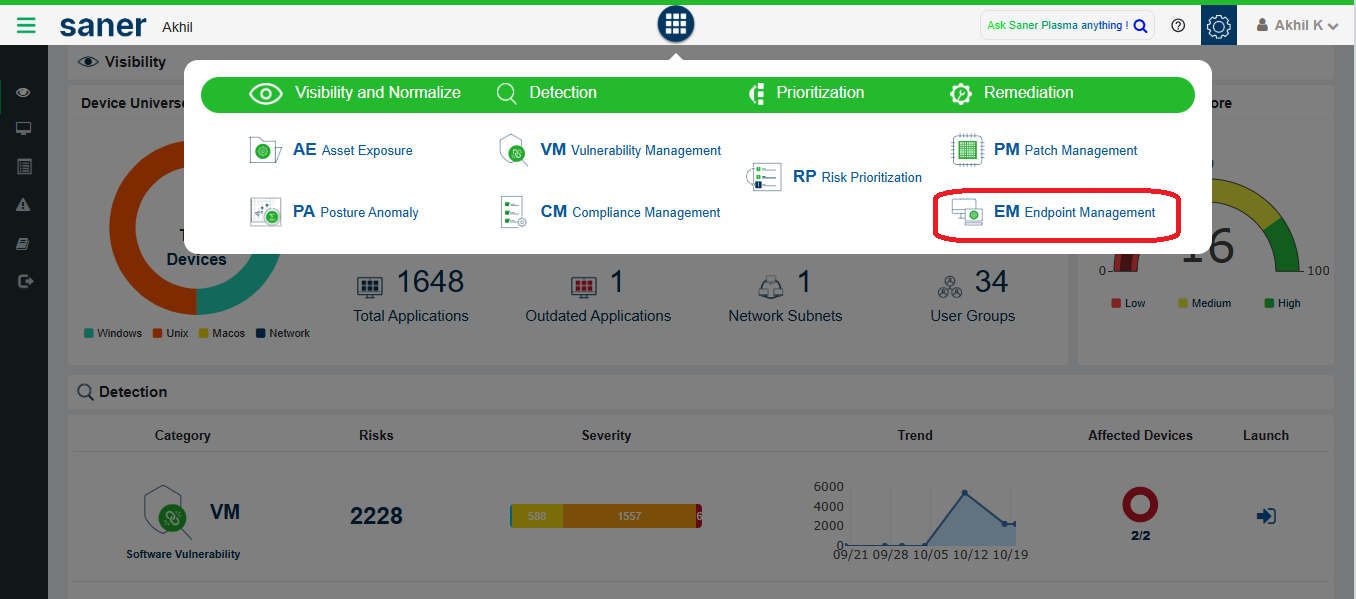The width and height of the screenshot is (1356, 599).
Task: Open the hamburger menu beside the Saner logo
Action: 26,26
